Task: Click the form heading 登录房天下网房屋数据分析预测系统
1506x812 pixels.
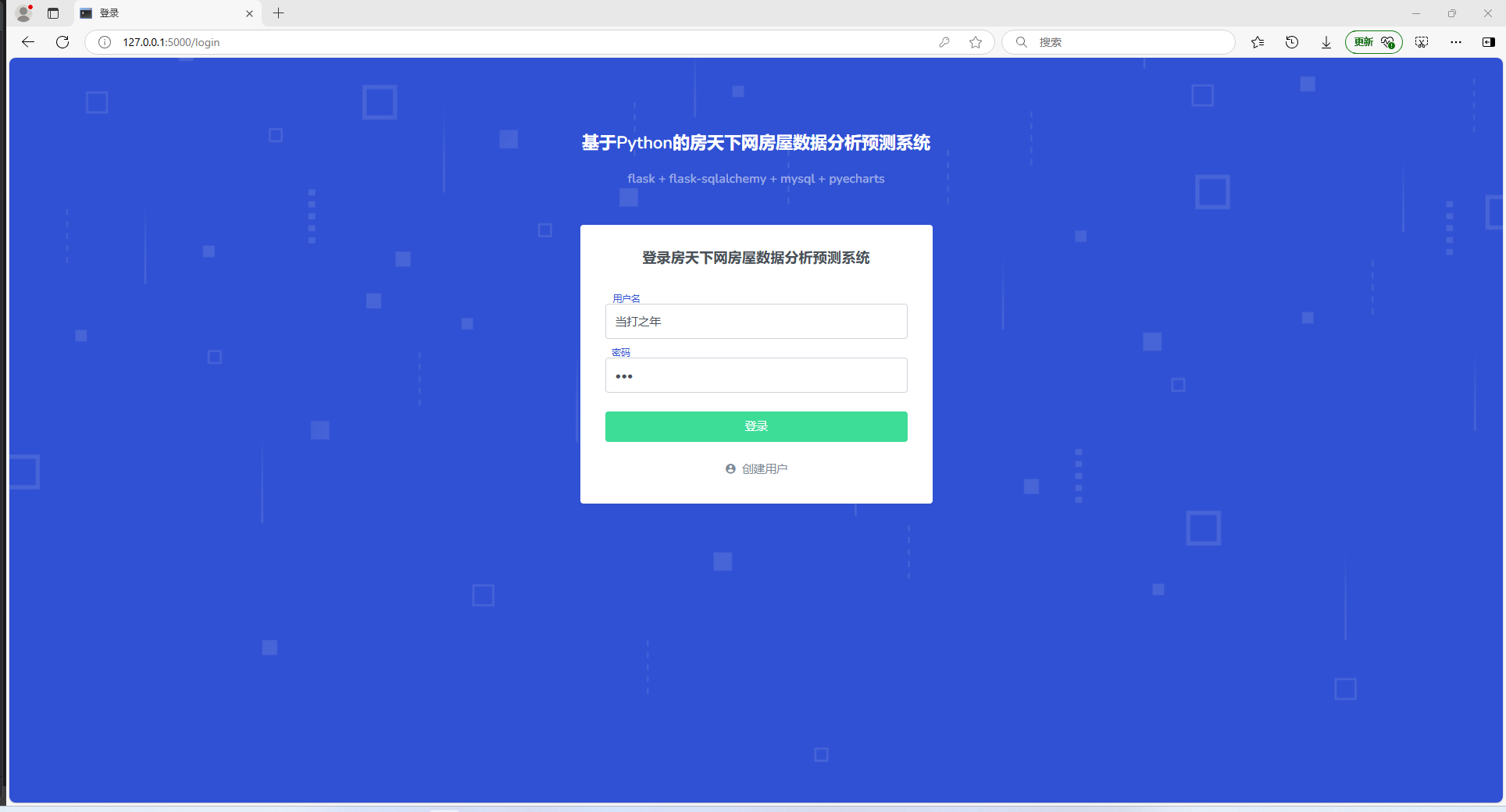Action: (x=756, y=258)
